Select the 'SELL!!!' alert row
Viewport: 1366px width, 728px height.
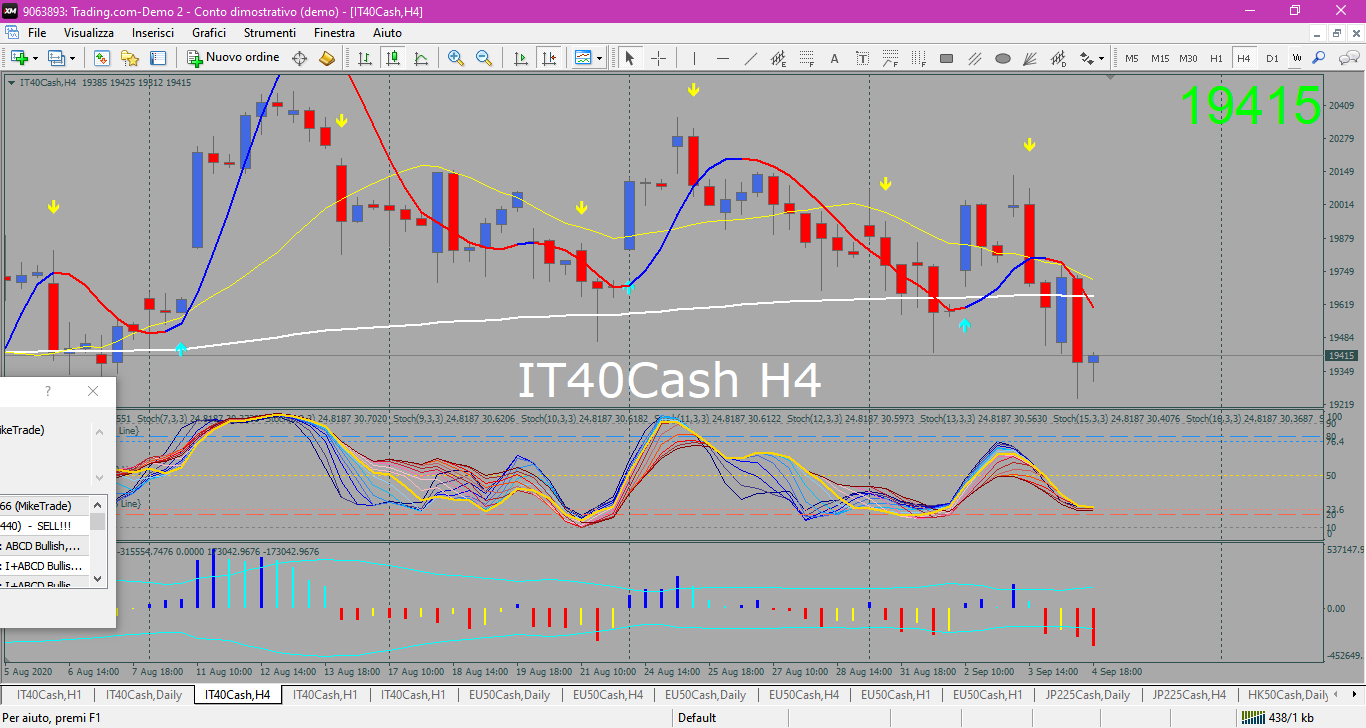pyautogui.click(x=44, y=525)
